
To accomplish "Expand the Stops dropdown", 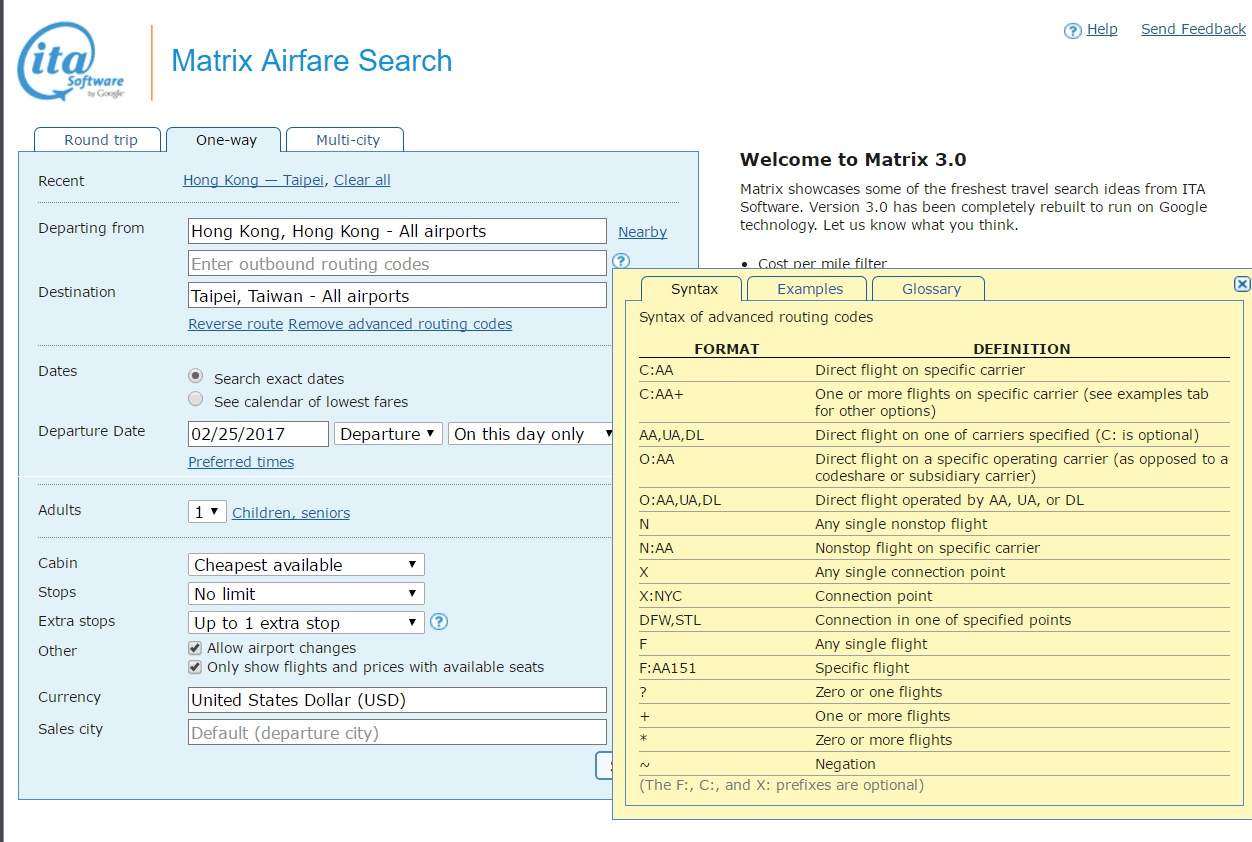I will (306, 594).
